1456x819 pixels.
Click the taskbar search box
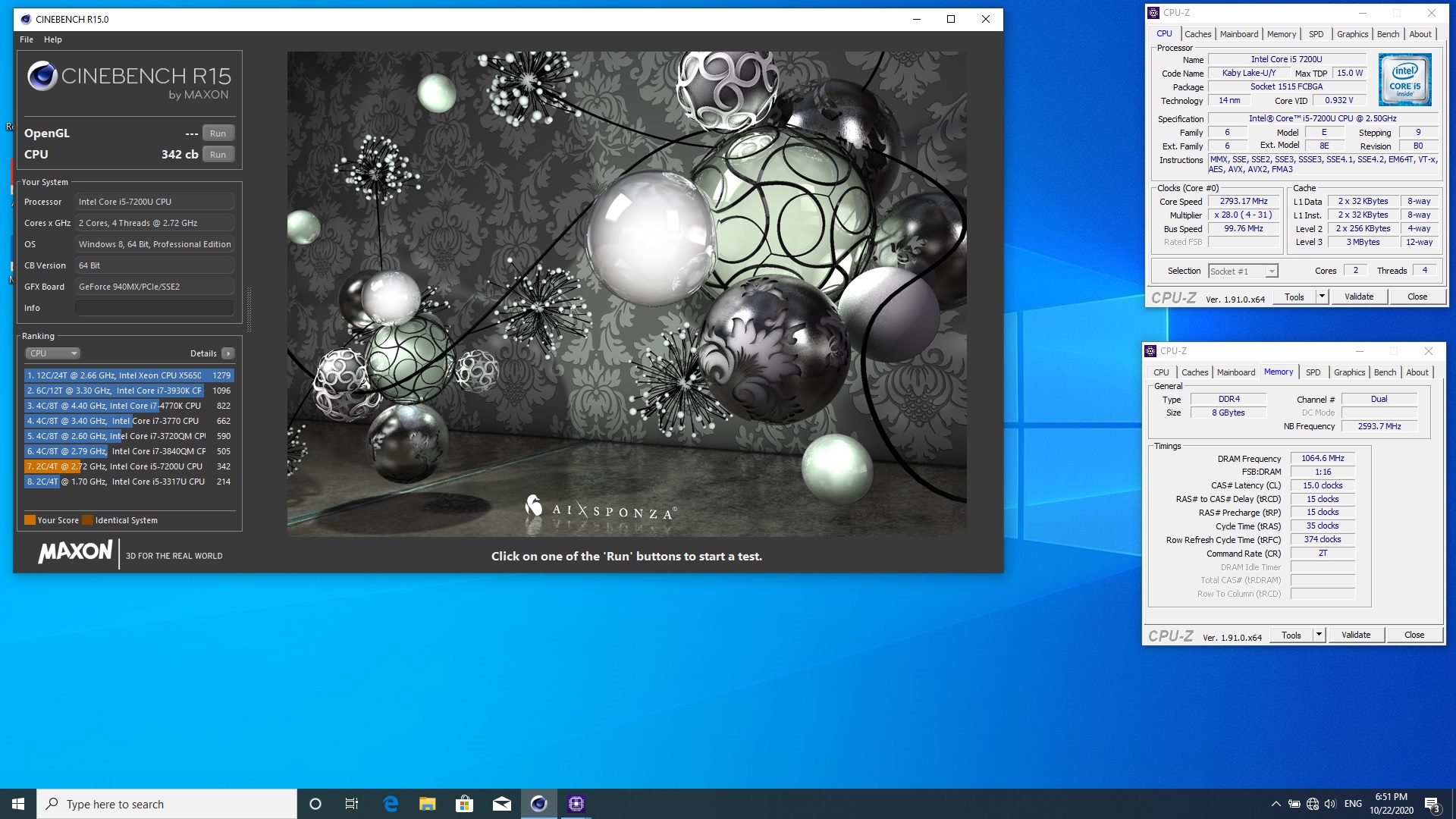click(167, 804)
